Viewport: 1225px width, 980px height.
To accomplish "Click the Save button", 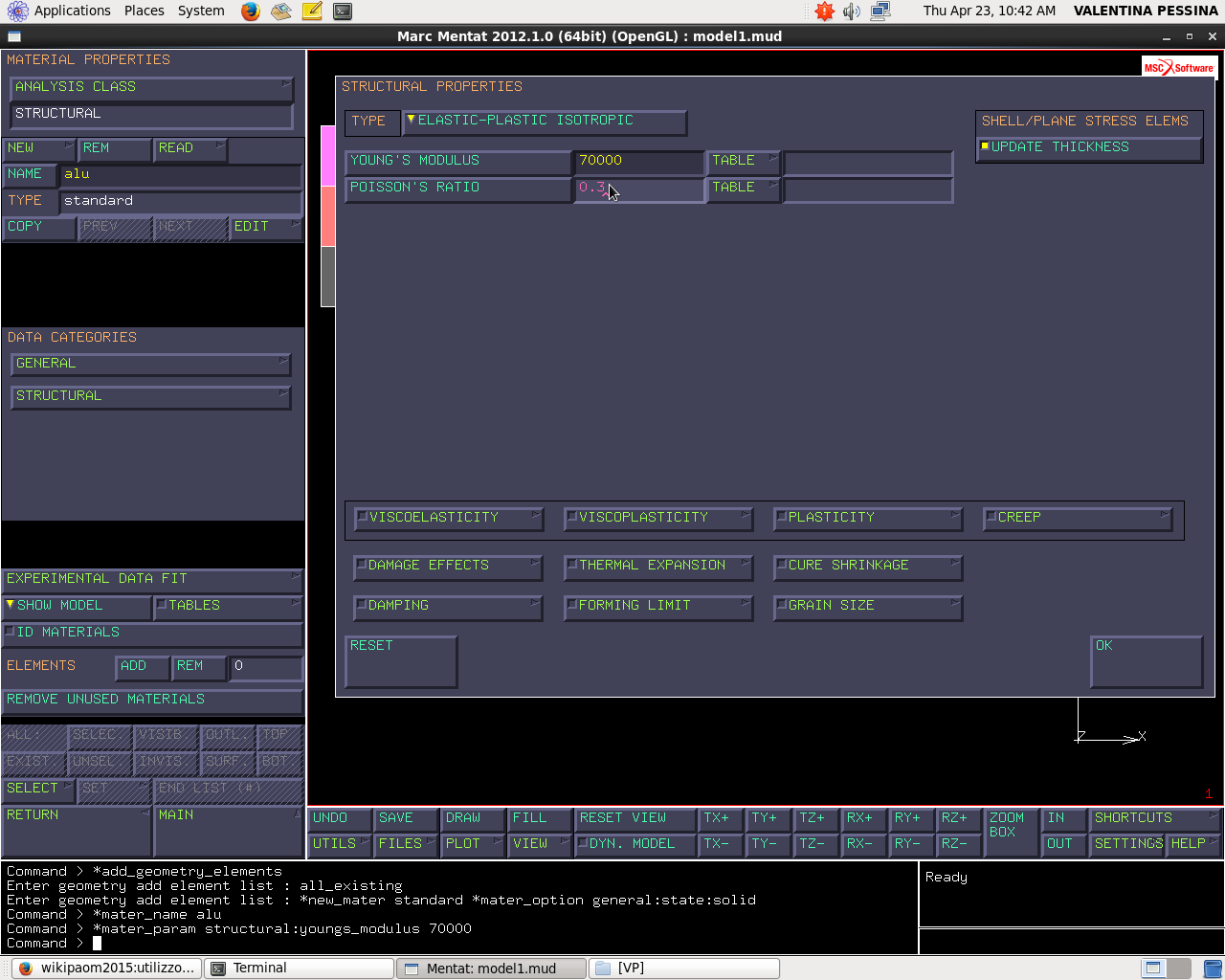I will (x=406, y=819).
